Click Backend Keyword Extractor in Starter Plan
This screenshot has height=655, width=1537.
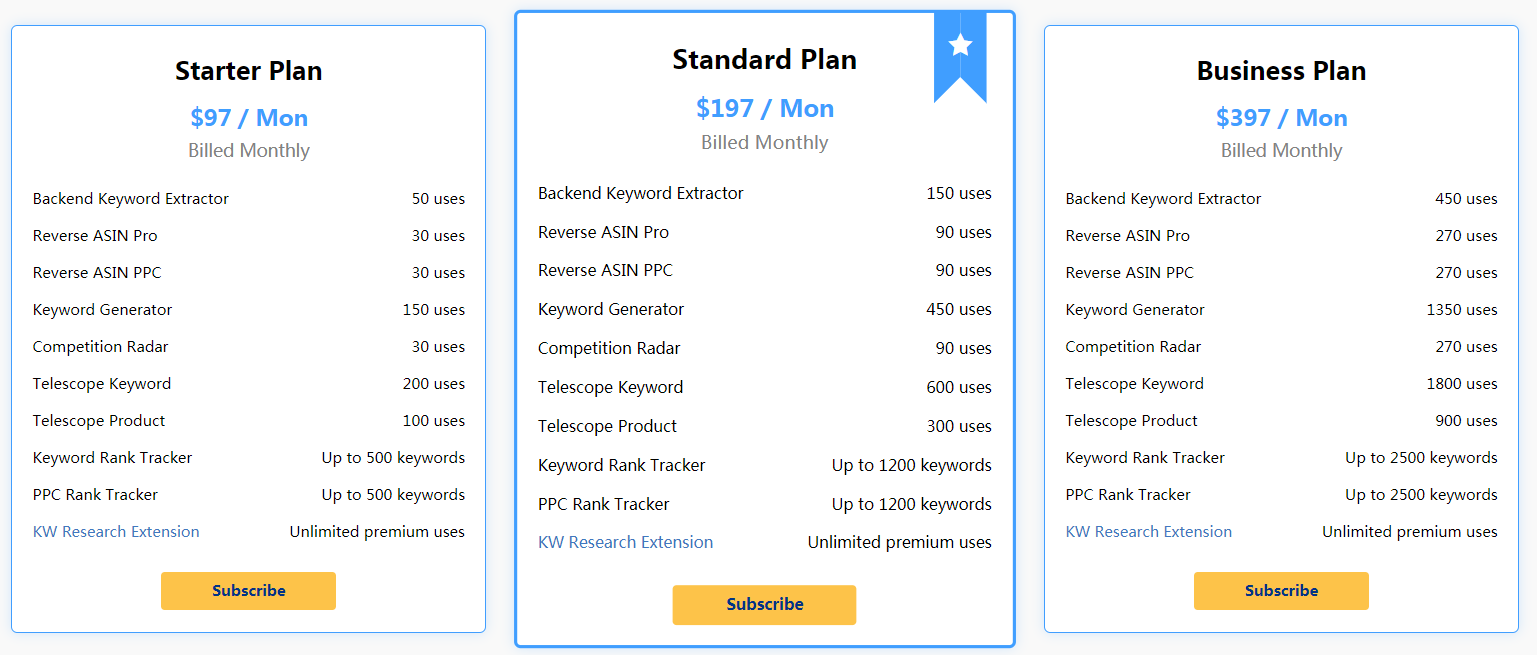131,199
